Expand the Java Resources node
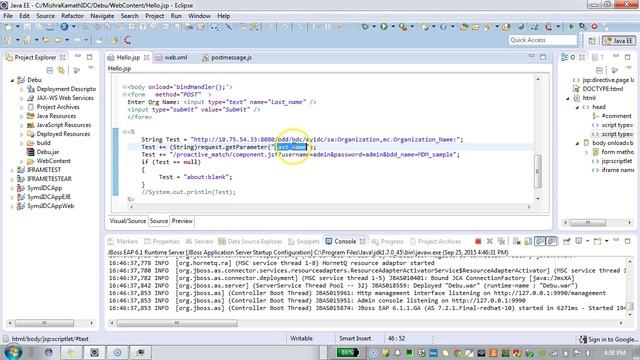This screenshot has height=360, width=640. pos(22,116)
